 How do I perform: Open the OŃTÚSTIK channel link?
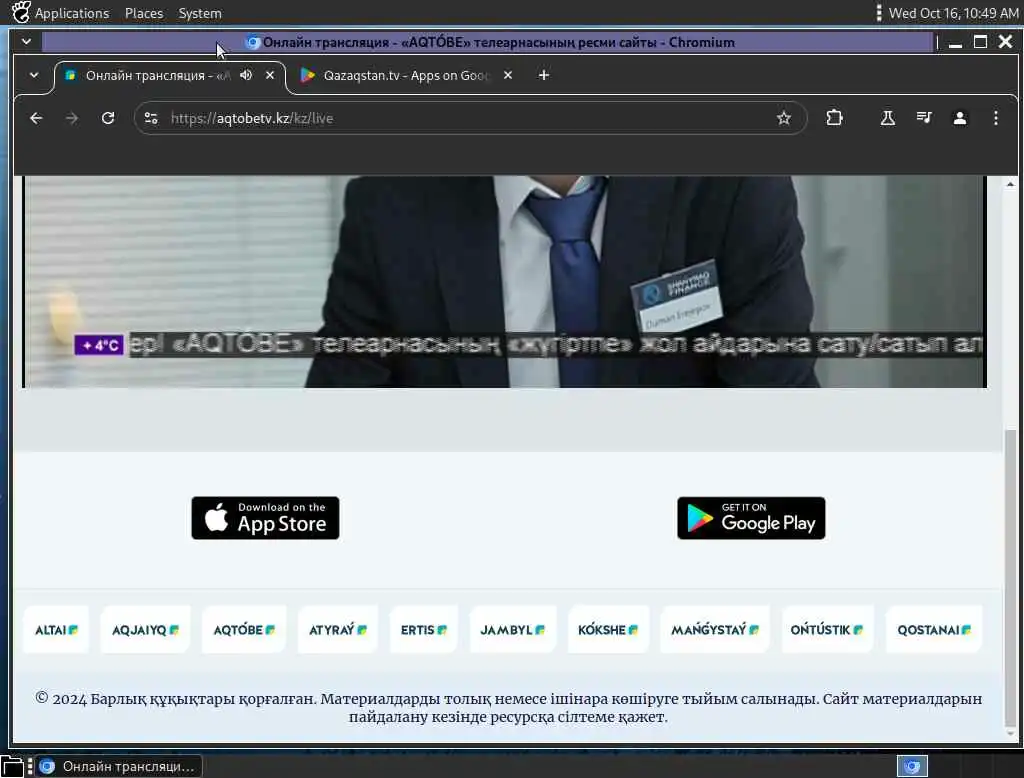[827, 630]
